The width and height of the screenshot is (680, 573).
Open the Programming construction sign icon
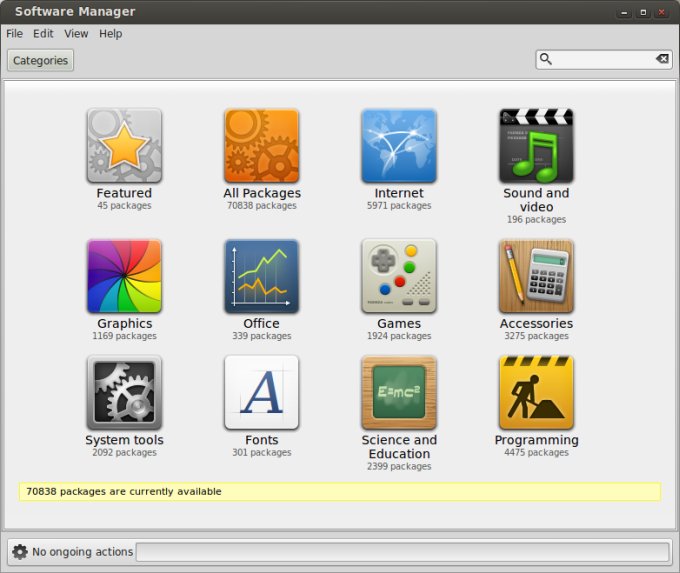pos(536,393)
